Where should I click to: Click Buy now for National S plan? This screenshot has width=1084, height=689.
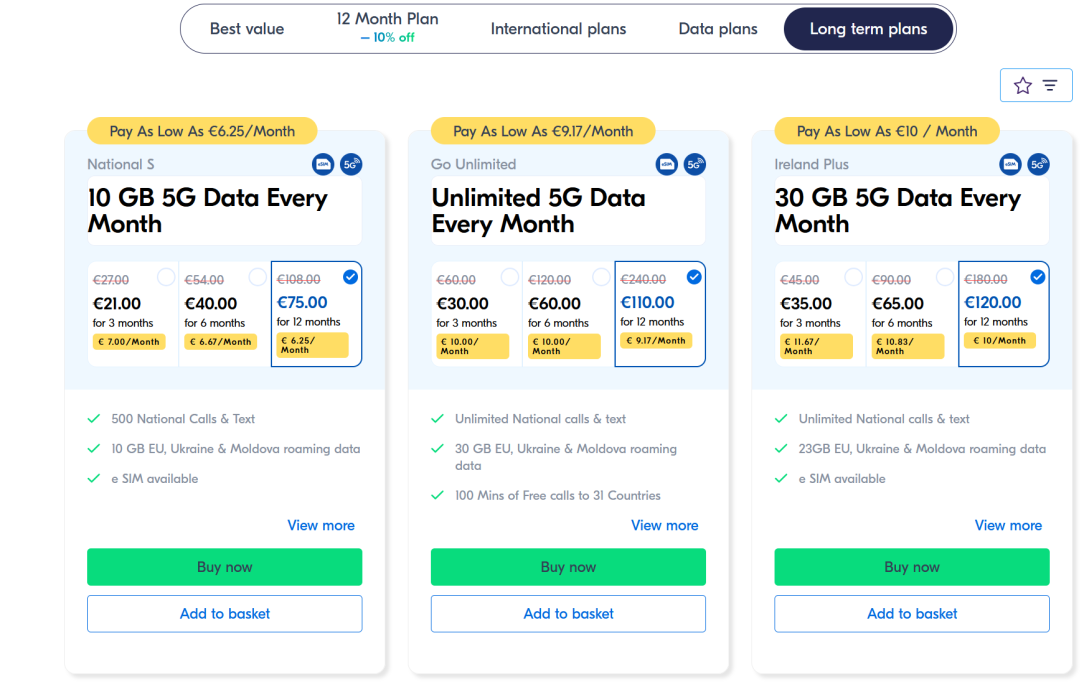[x=225, y=567]
